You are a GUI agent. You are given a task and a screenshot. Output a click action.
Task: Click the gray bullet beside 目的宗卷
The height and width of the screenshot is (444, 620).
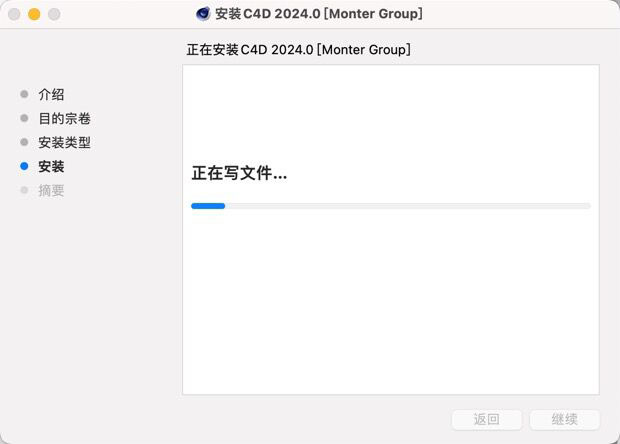[x=24, y=118]
